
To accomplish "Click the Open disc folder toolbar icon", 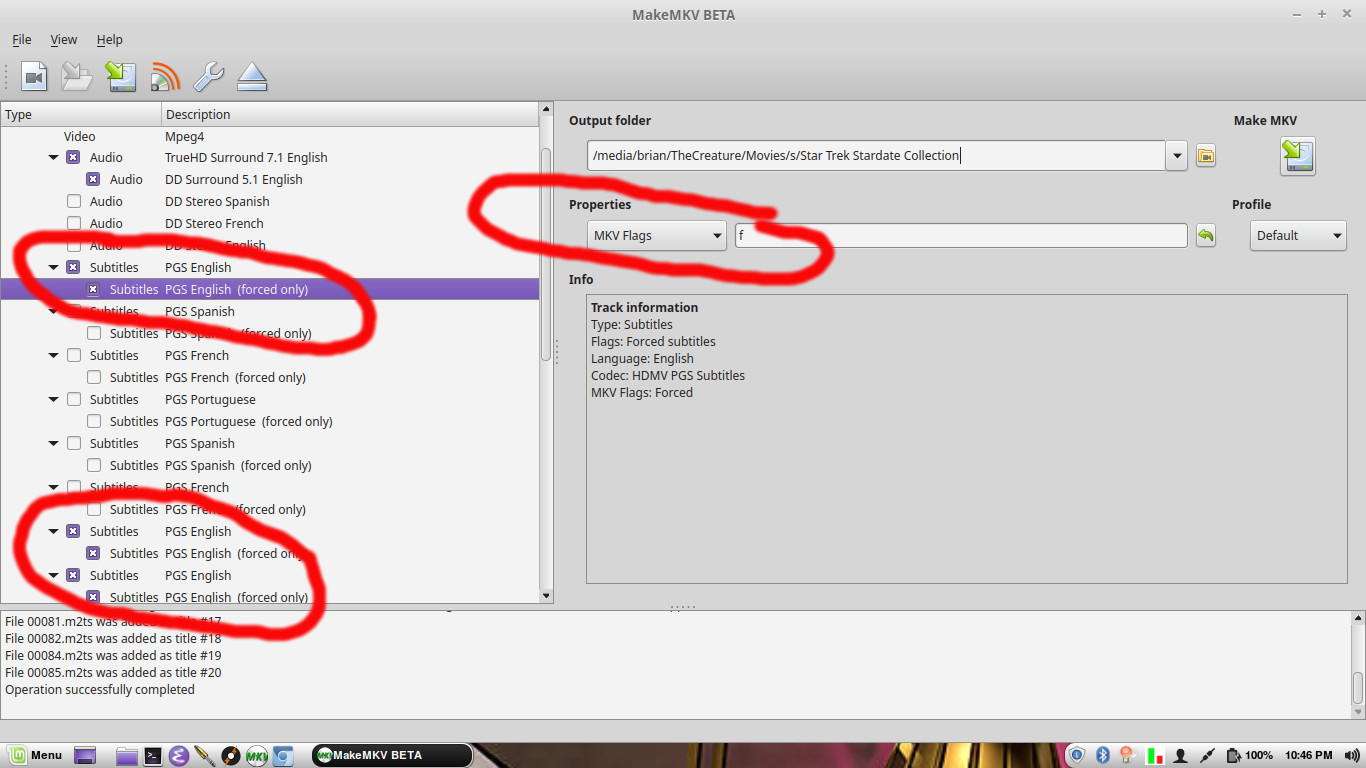I will coord(77,77).
